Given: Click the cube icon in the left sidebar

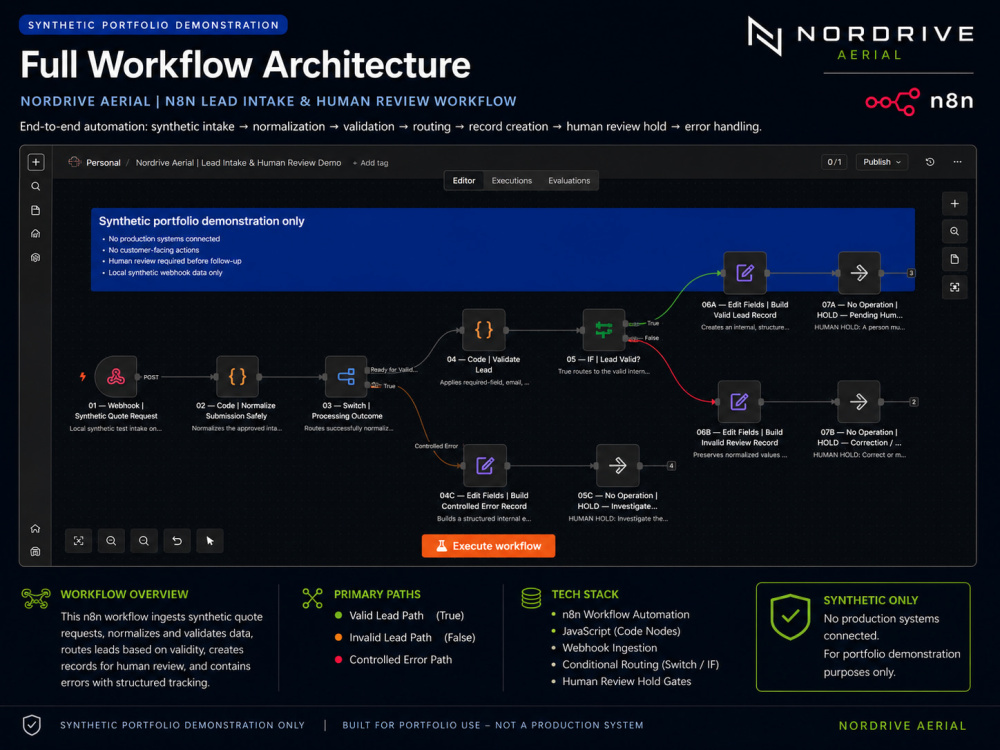Looking at the screenshot, I should pos(36,258).
